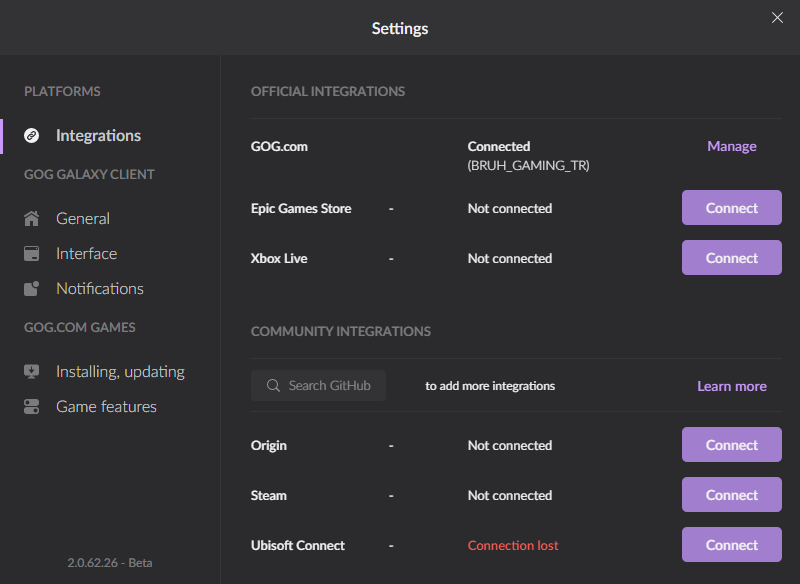The image size is (800, 584).
Task: Open the Learn more link
Action: (x=731, y=386)
